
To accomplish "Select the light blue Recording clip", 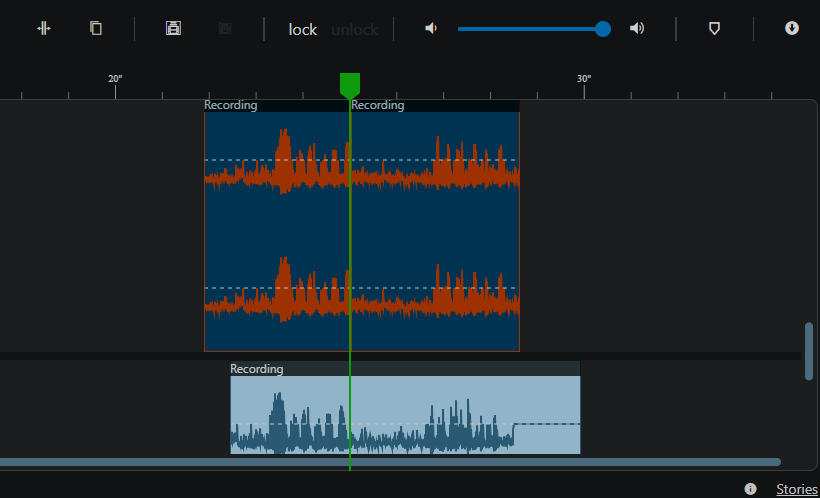I will pyautogui.click(x=405, y=408).
